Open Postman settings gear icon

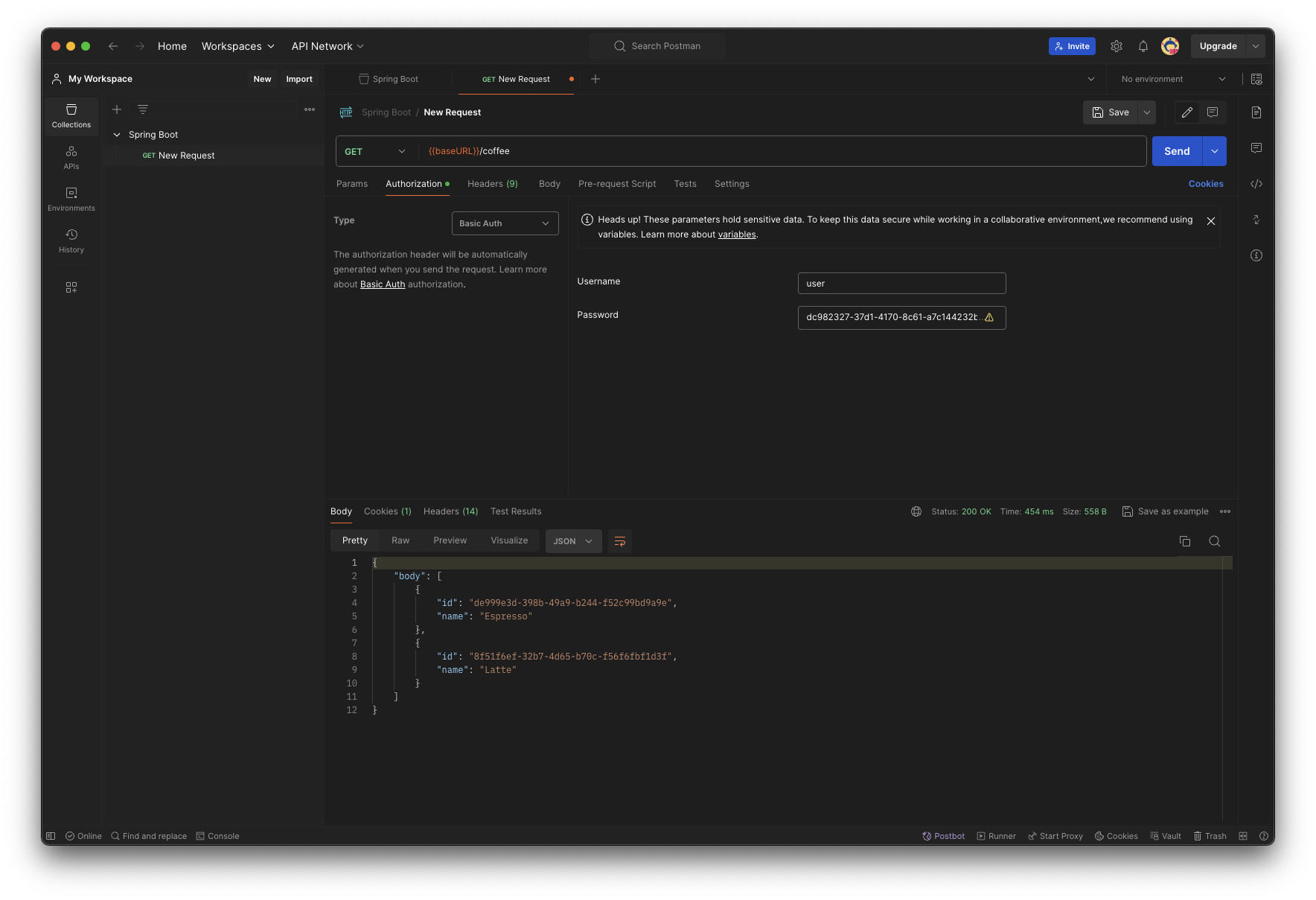1117,46
